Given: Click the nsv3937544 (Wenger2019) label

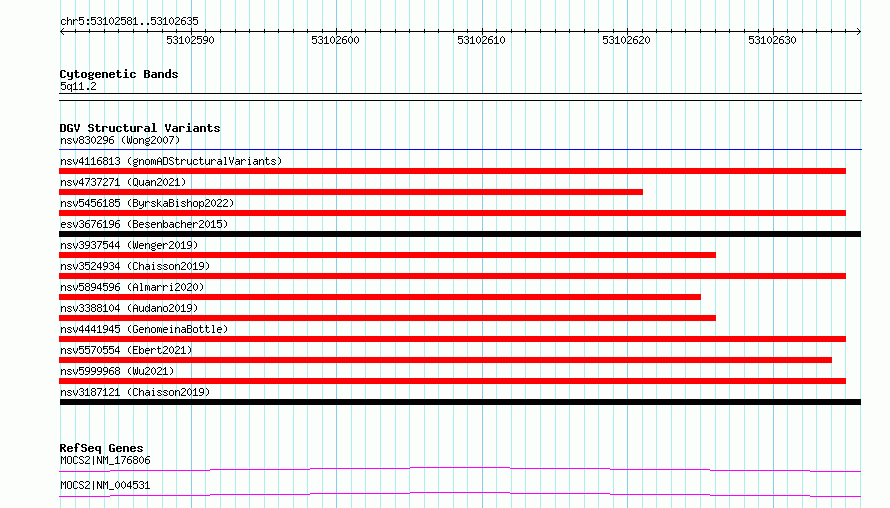Looking at the screenshot, I should coord(129,245).
